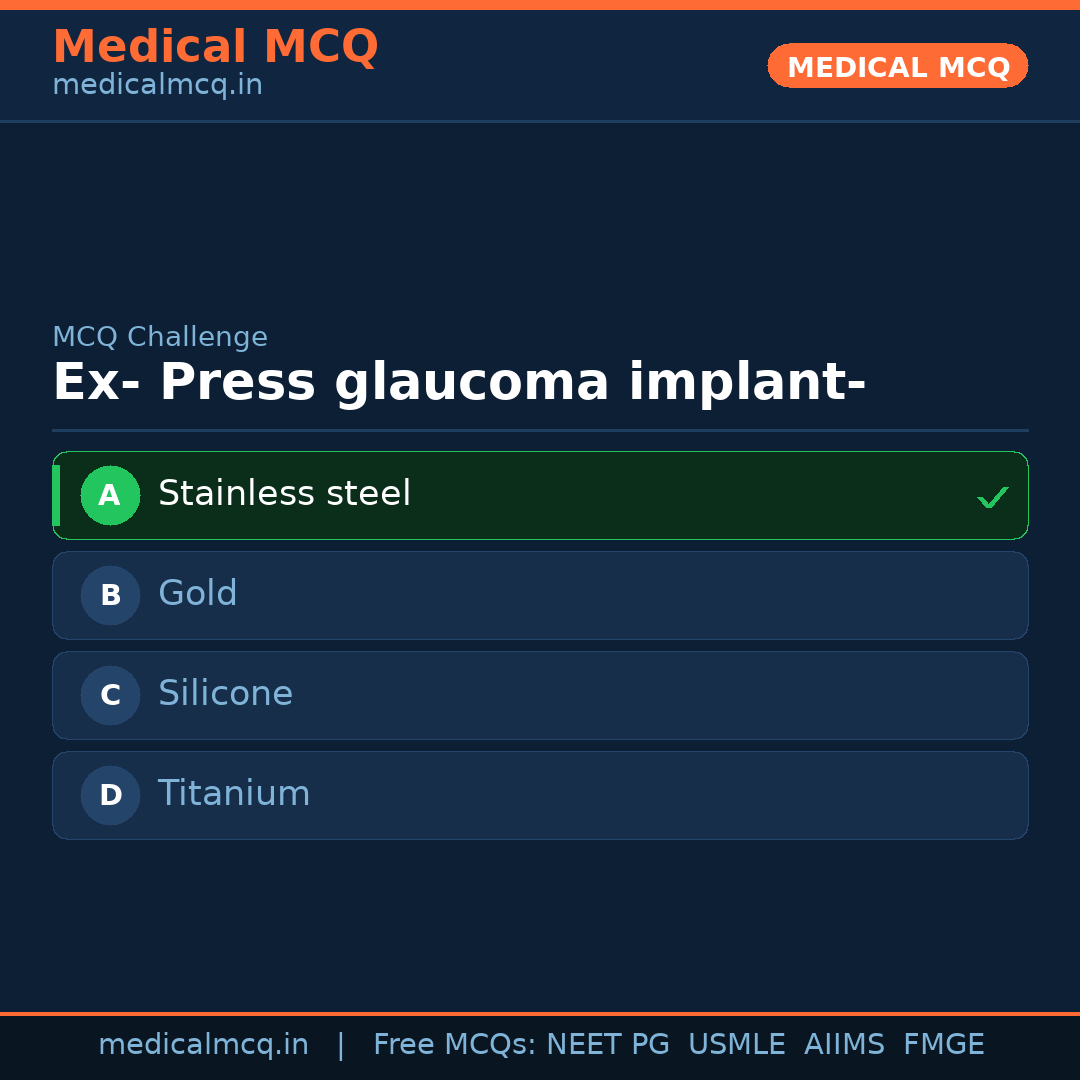The image size is (1080, 1080).
Task: Click the Free MCQs text in the footer
Action: pos(454,1045)
